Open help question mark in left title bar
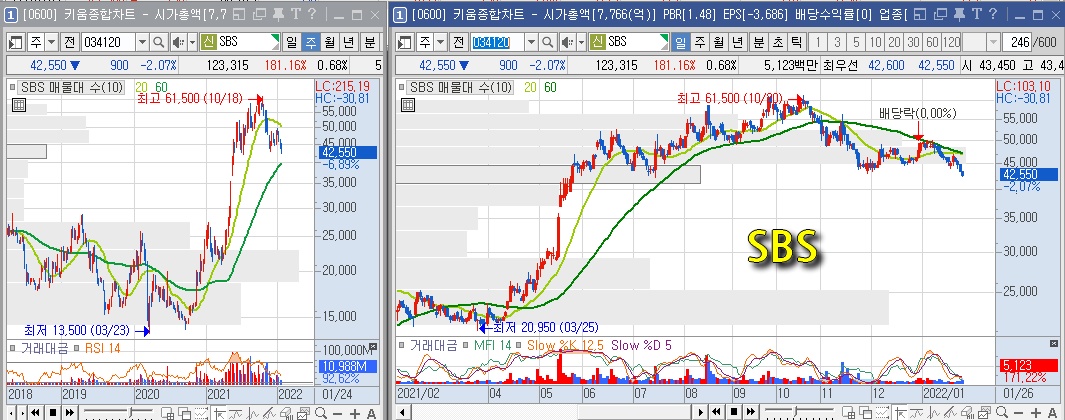The height and width of the screenshot is (420, 1065). click(x=312, y=14)
